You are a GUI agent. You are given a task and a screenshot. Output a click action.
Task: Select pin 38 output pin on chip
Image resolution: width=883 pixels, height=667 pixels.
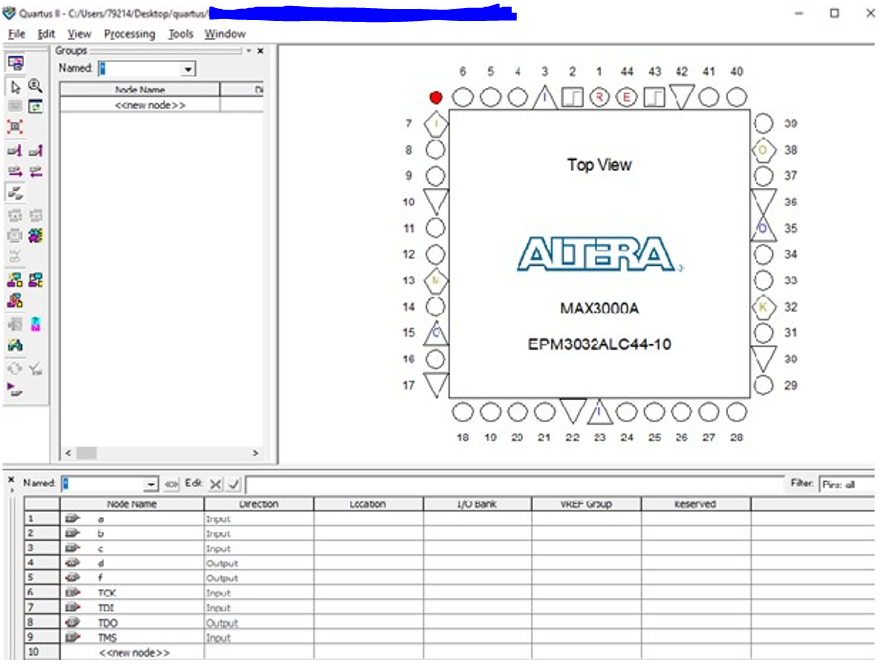(763, 150)
